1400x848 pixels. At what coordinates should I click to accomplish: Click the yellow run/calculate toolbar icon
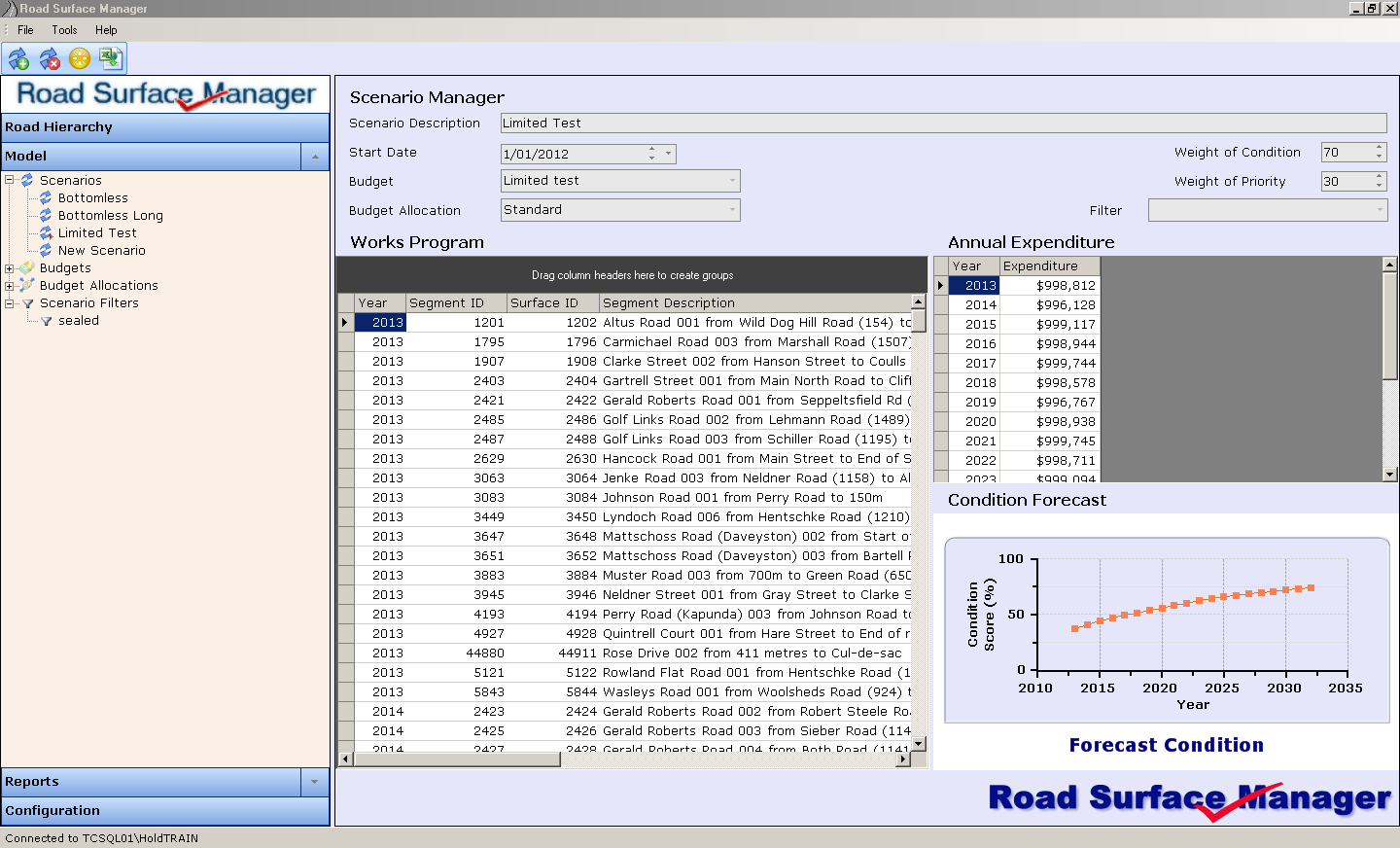80,59
